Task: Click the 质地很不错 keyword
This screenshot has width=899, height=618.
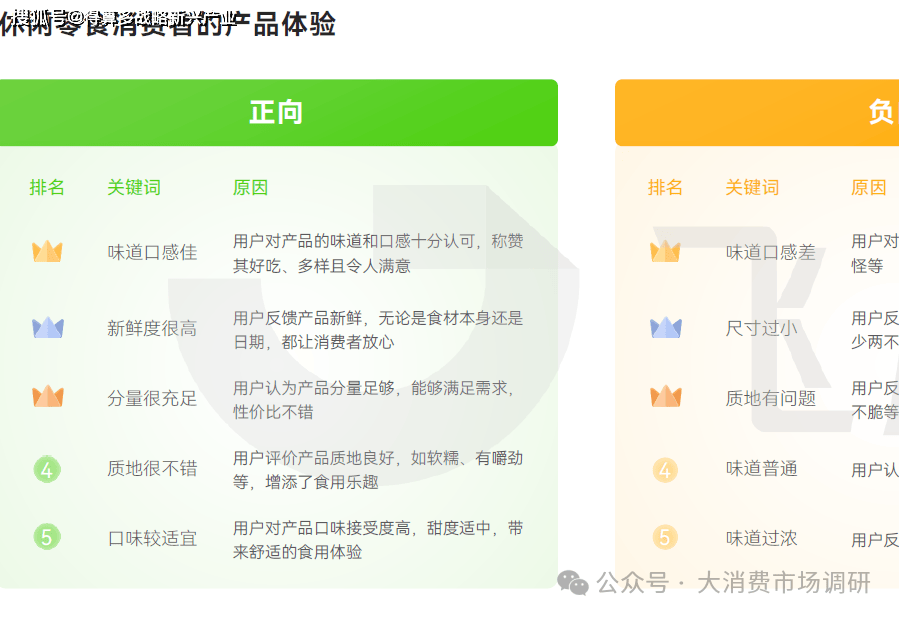Action: click(x=152, y=468)
